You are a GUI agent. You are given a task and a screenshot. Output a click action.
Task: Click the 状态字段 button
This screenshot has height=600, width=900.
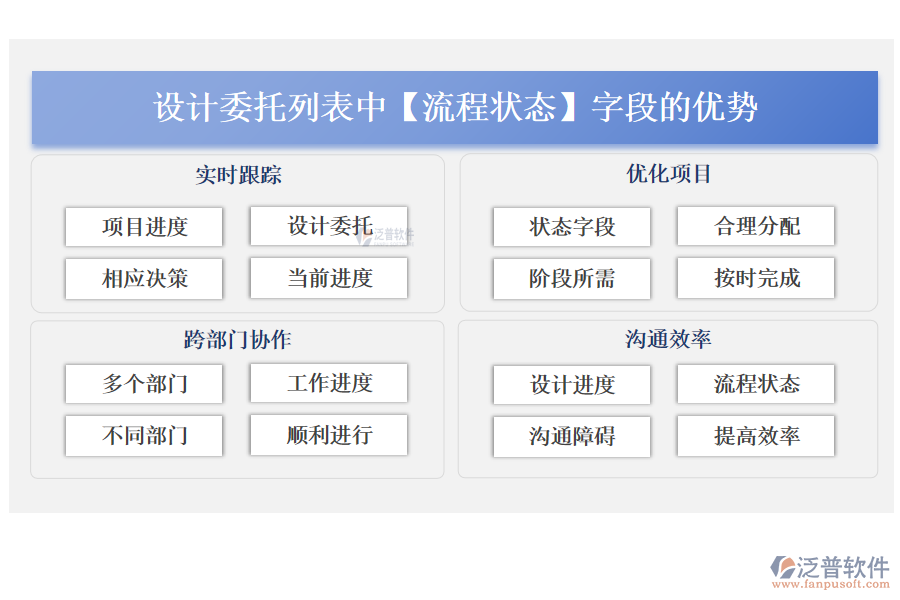pos(570,227)
